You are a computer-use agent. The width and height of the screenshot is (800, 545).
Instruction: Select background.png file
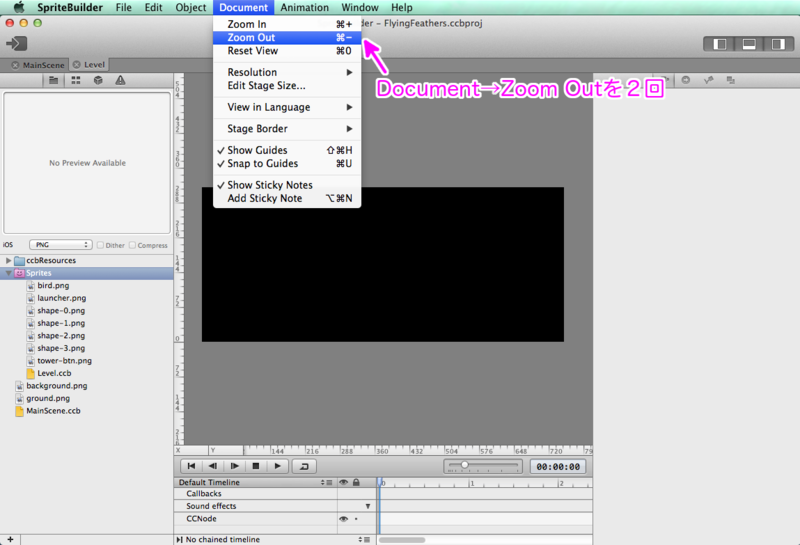(57, 386)
